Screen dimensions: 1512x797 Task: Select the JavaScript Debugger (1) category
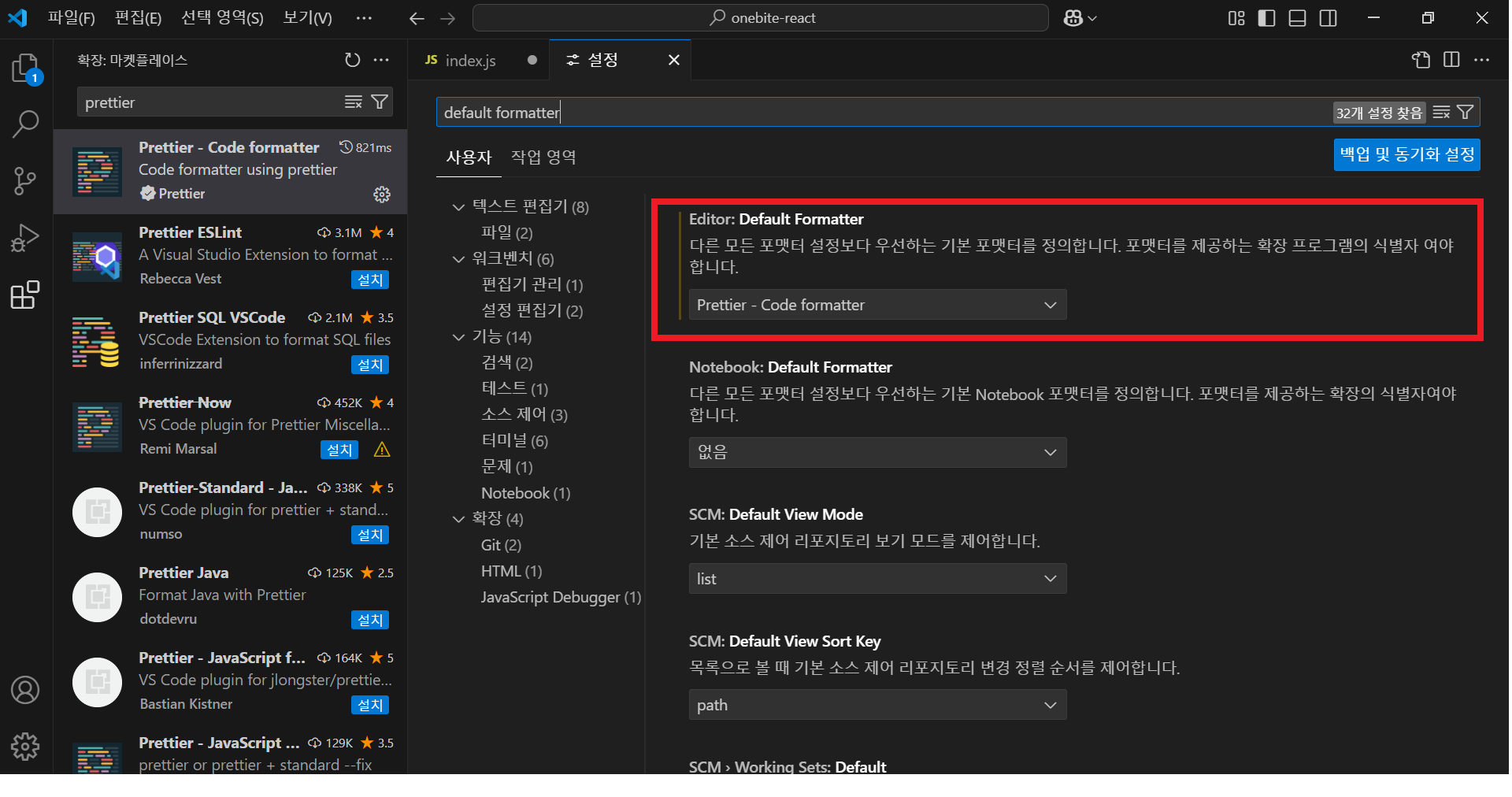coord(561,597)
